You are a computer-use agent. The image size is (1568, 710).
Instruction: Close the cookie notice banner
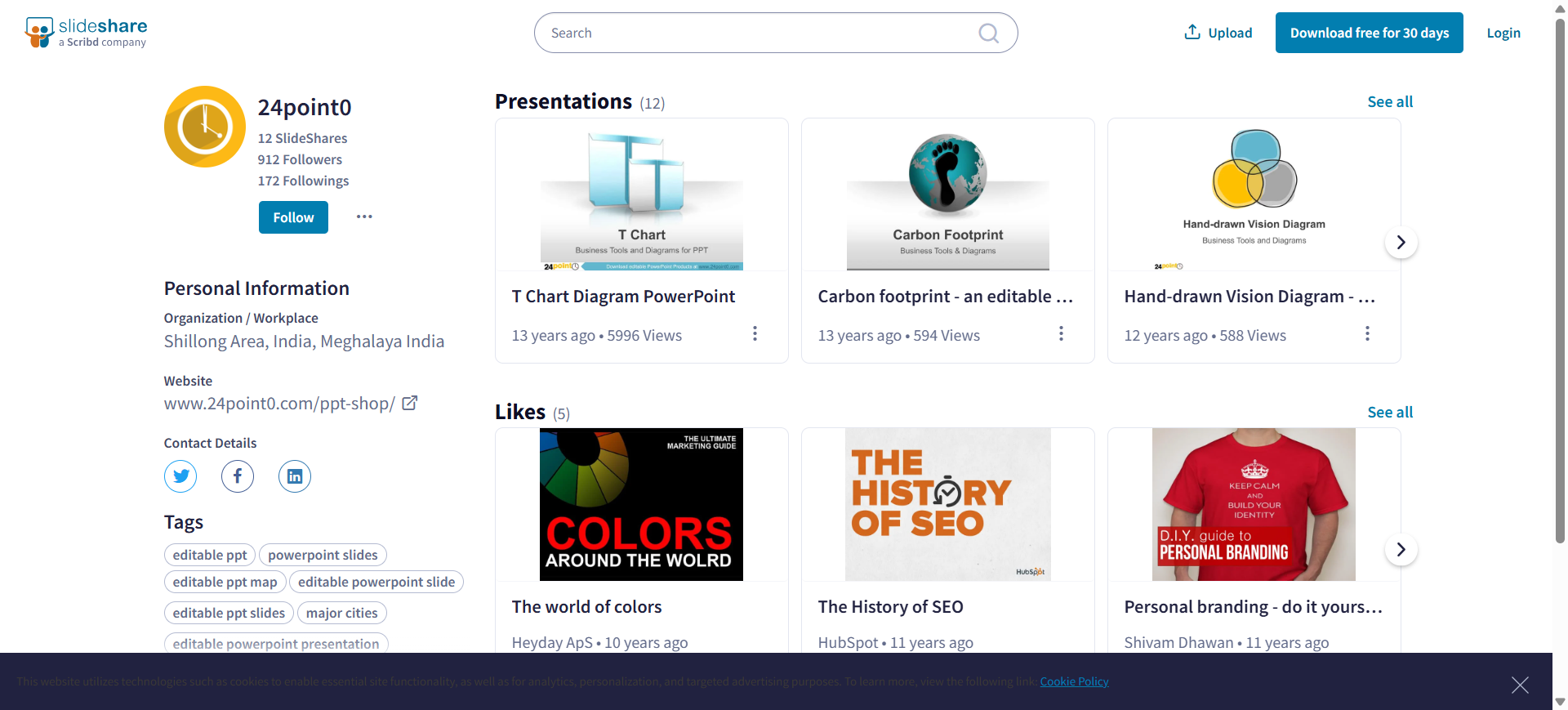1519,685
